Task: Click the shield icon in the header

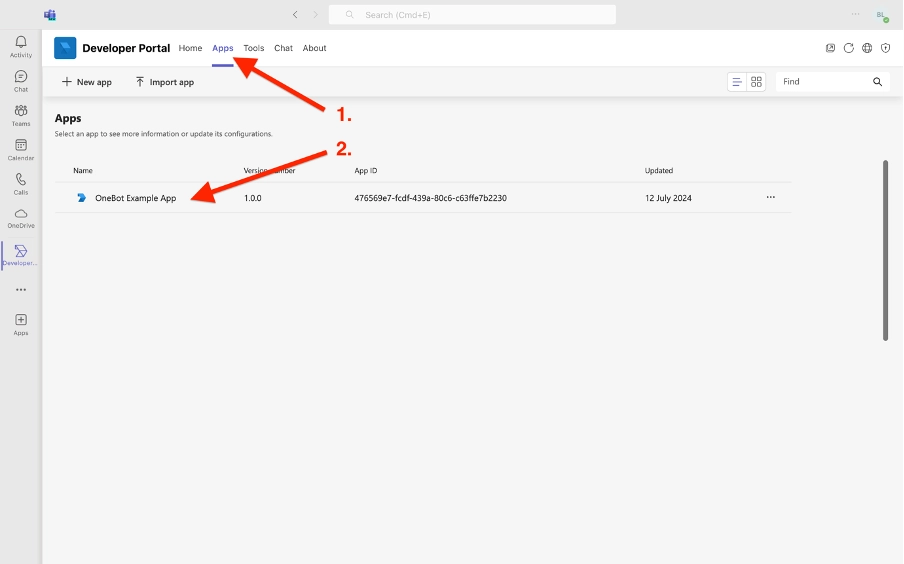Action: pyautogui.click(x=886, y=48)
